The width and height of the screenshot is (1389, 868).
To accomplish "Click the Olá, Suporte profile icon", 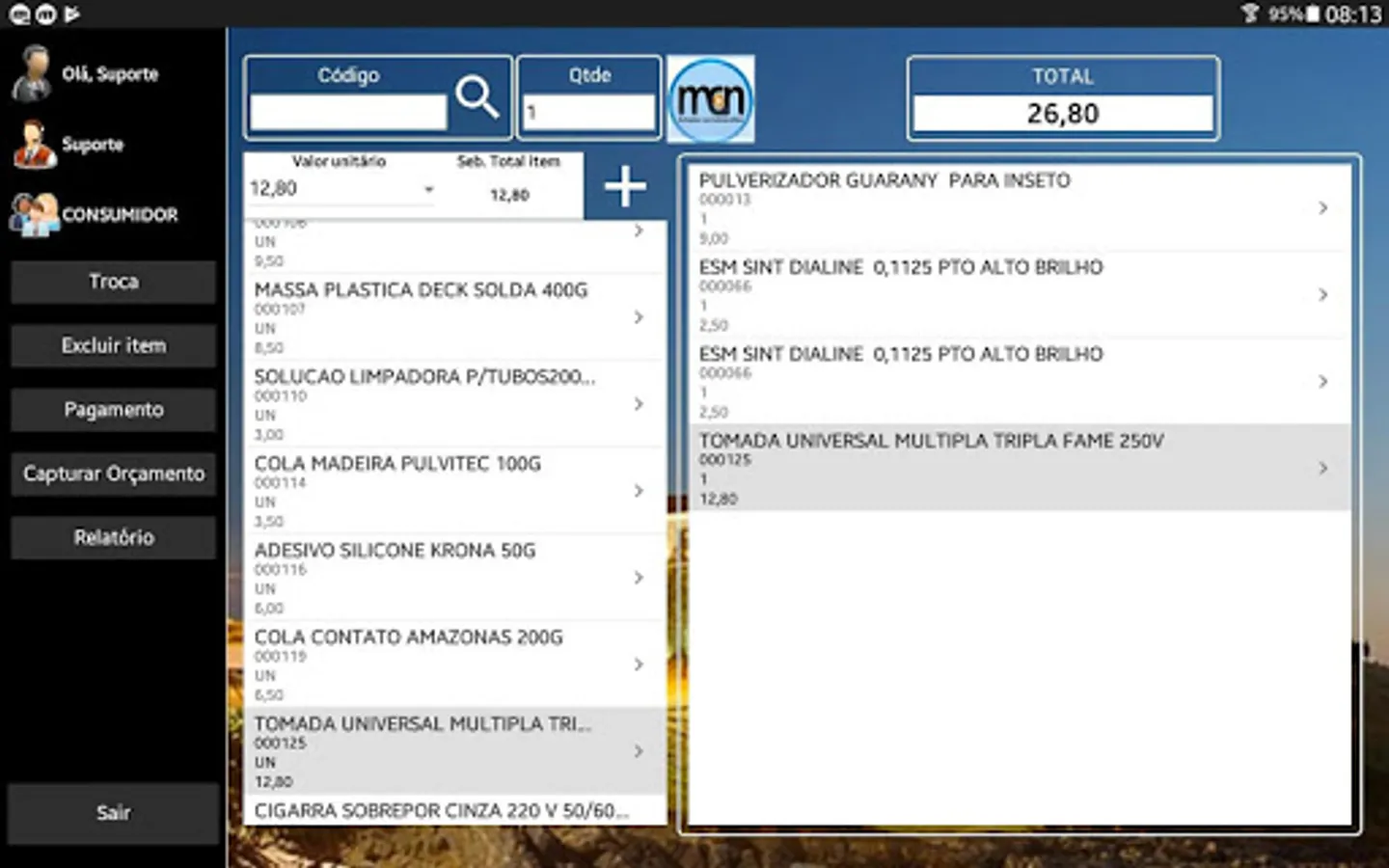I will click(x=32, y=72).
